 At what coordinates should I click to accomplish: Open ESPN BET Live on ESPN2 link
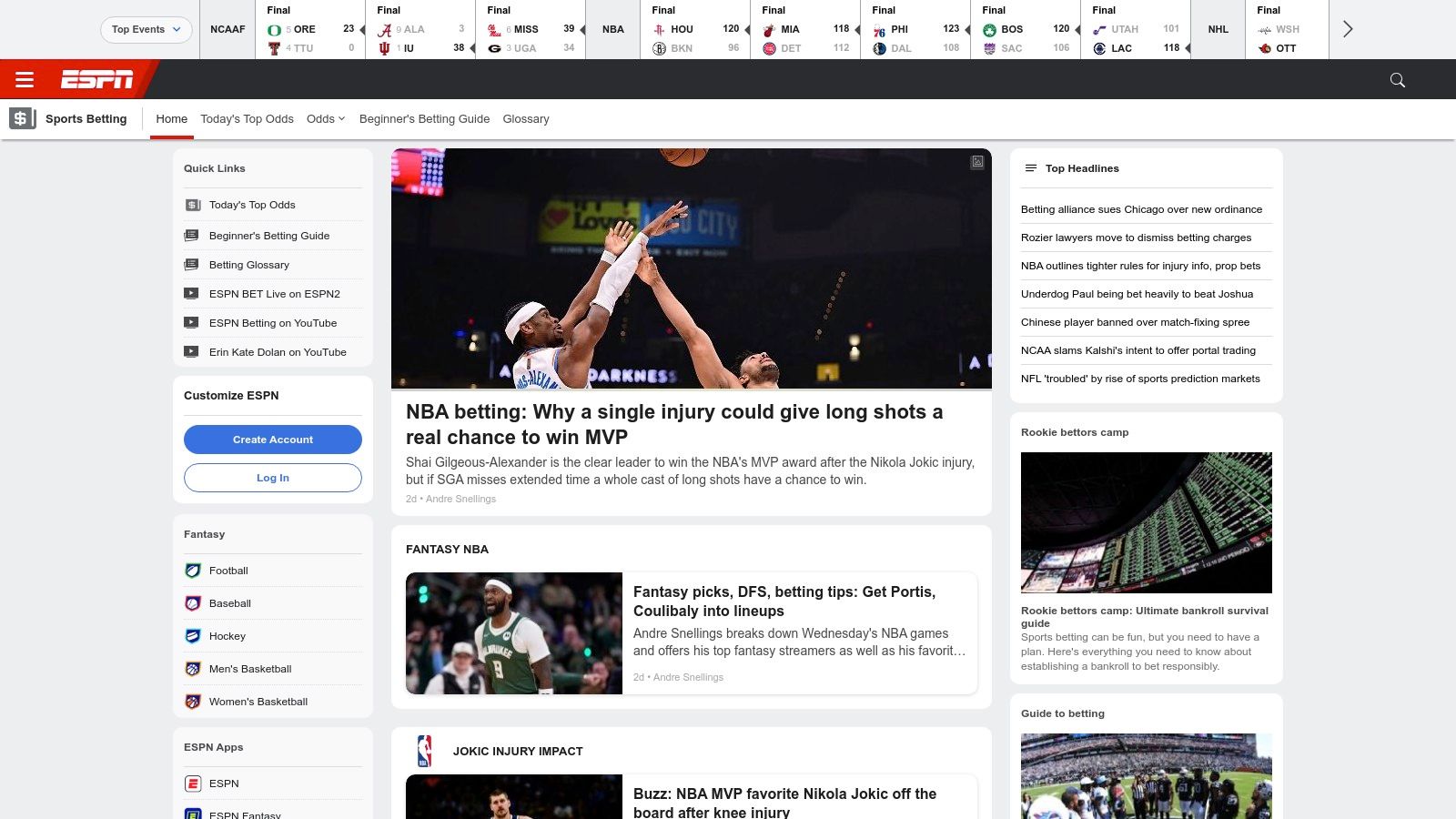pos(275,294)
